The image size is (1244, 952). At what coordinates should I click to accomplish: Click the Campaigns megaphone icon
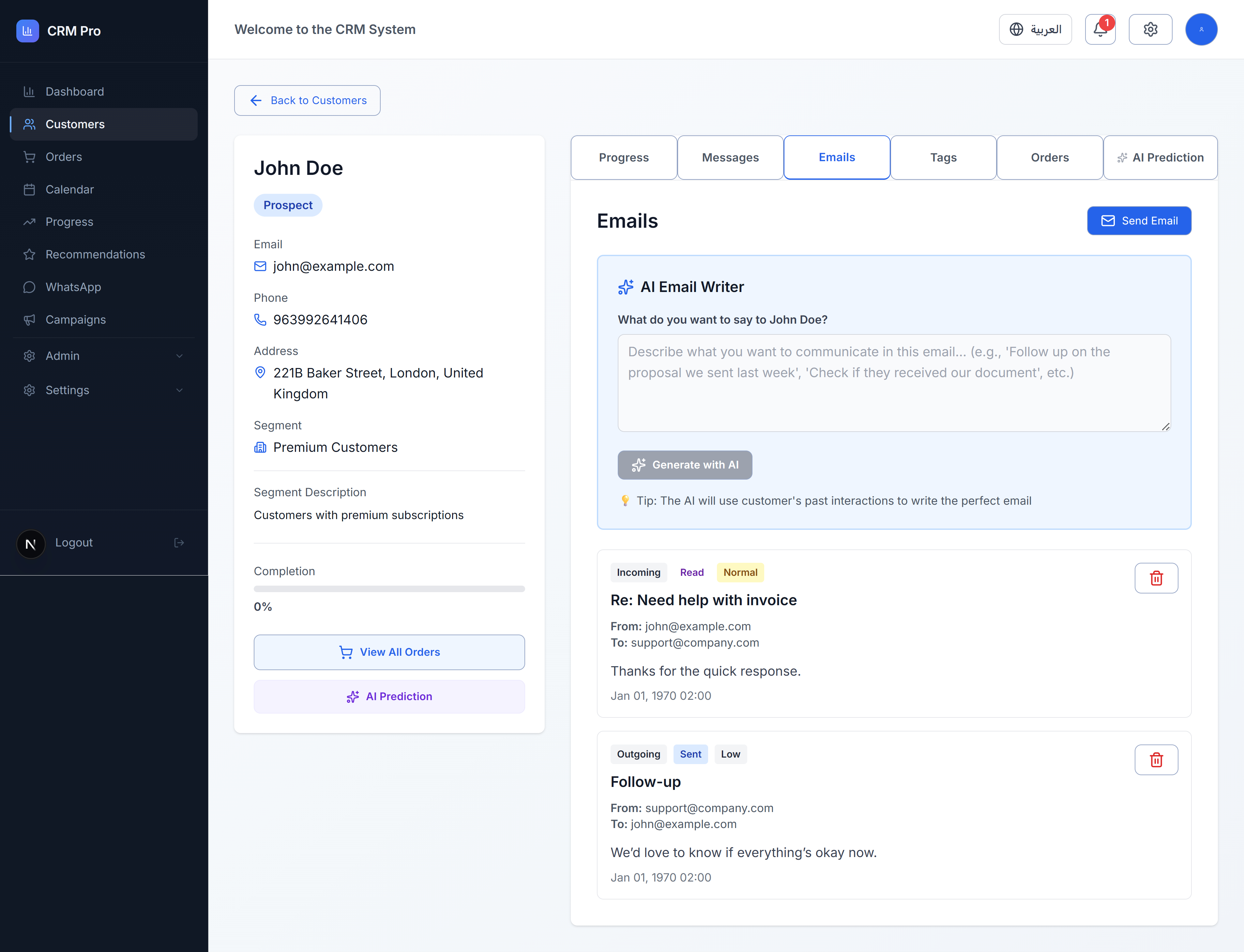pyautogui.click(x=29, y=320)
